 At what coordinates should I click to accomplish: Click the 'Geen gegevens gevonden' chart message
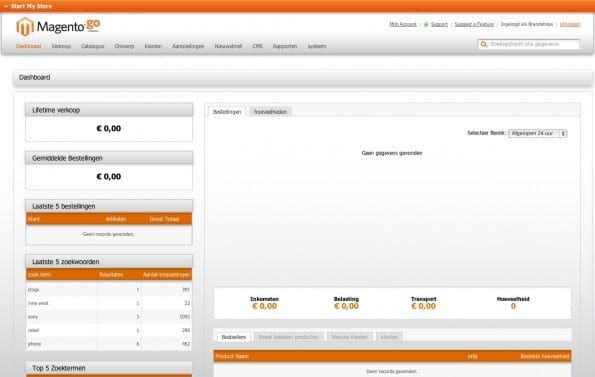pyautogui.click(x=392, y=153)
